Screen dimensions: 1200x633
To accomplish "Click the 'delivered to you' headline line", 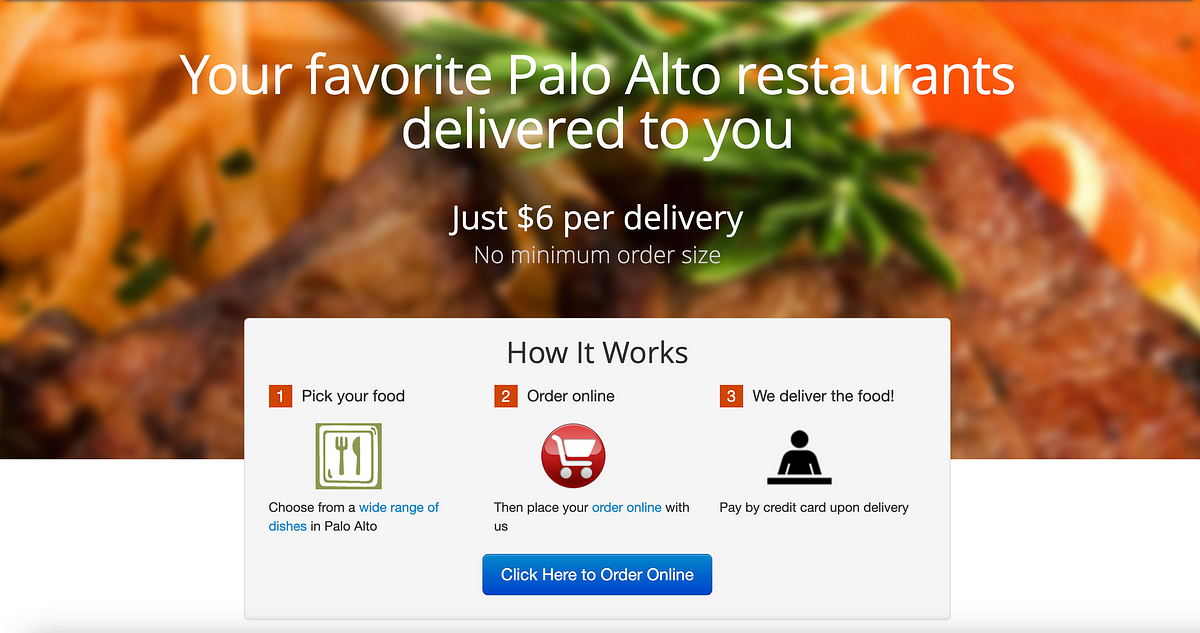I will click(x=597, y=131).
